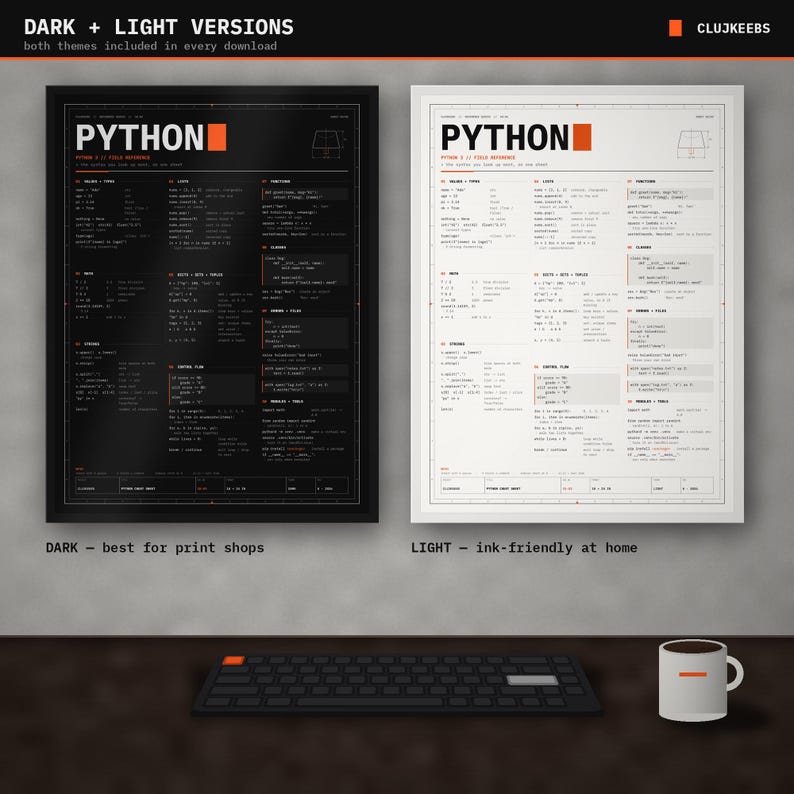Click the white coffee mug
This screenshot has width=794, height=794.
(x=701, y=680)
